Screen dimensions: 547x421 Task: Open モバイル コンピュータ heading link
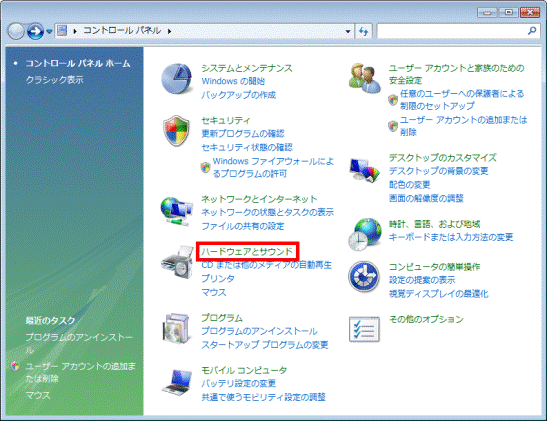244,370
